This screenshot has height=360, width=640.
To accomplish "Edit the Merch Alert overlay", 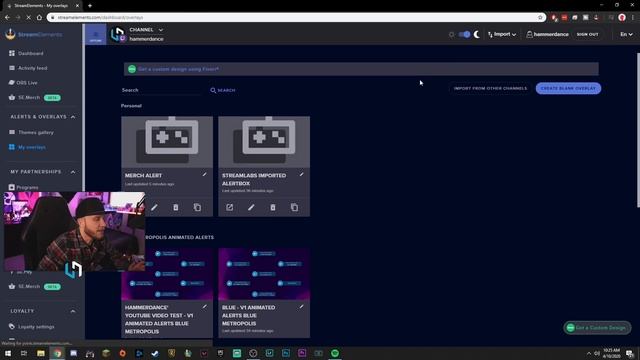I will tap(154, 207).
